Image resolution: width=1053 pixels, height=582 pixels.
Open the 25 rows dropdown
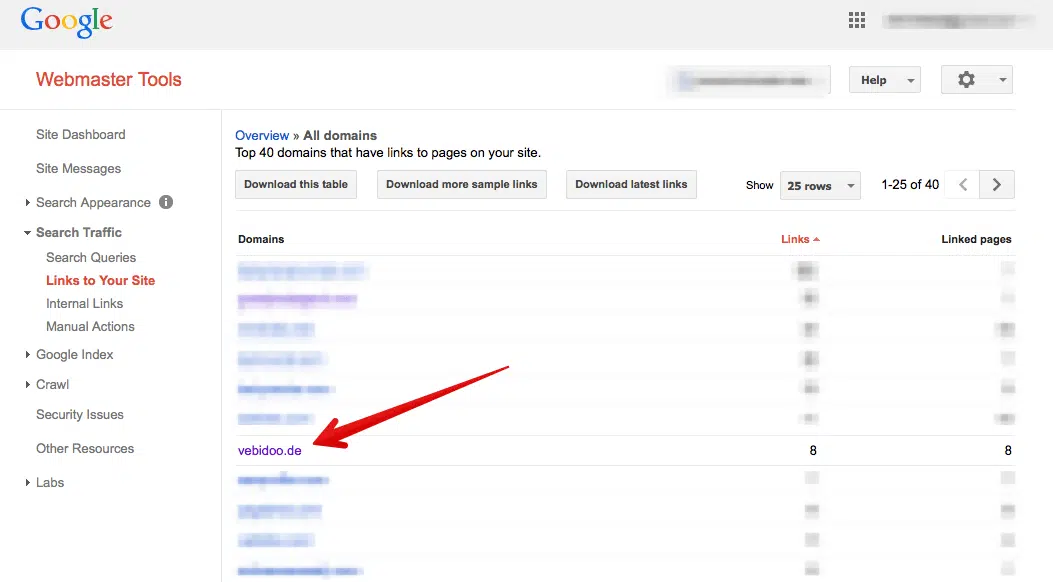pos(820,185)
